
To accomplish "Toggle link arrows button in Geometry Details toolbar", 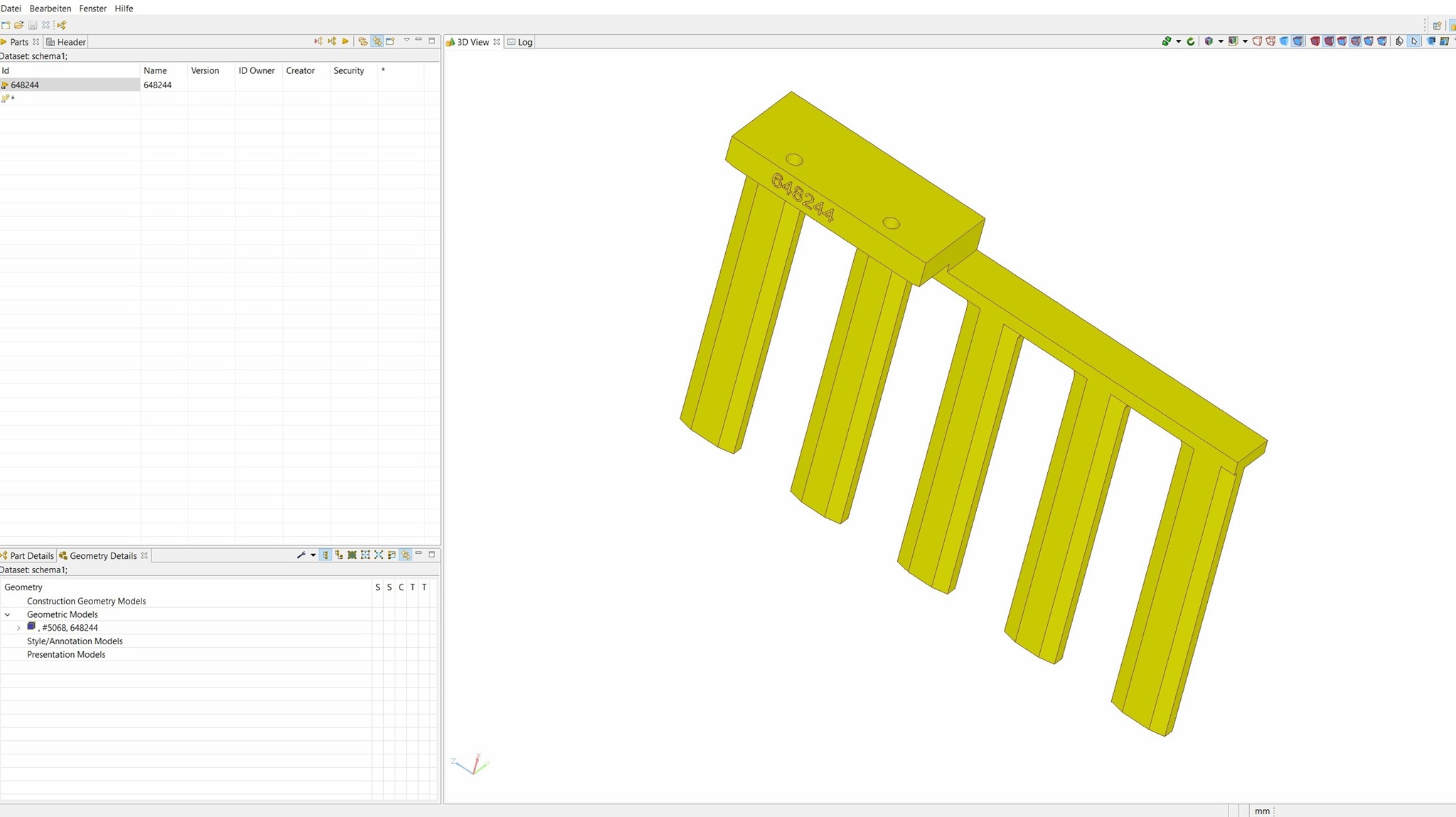I will pos(405,555).
